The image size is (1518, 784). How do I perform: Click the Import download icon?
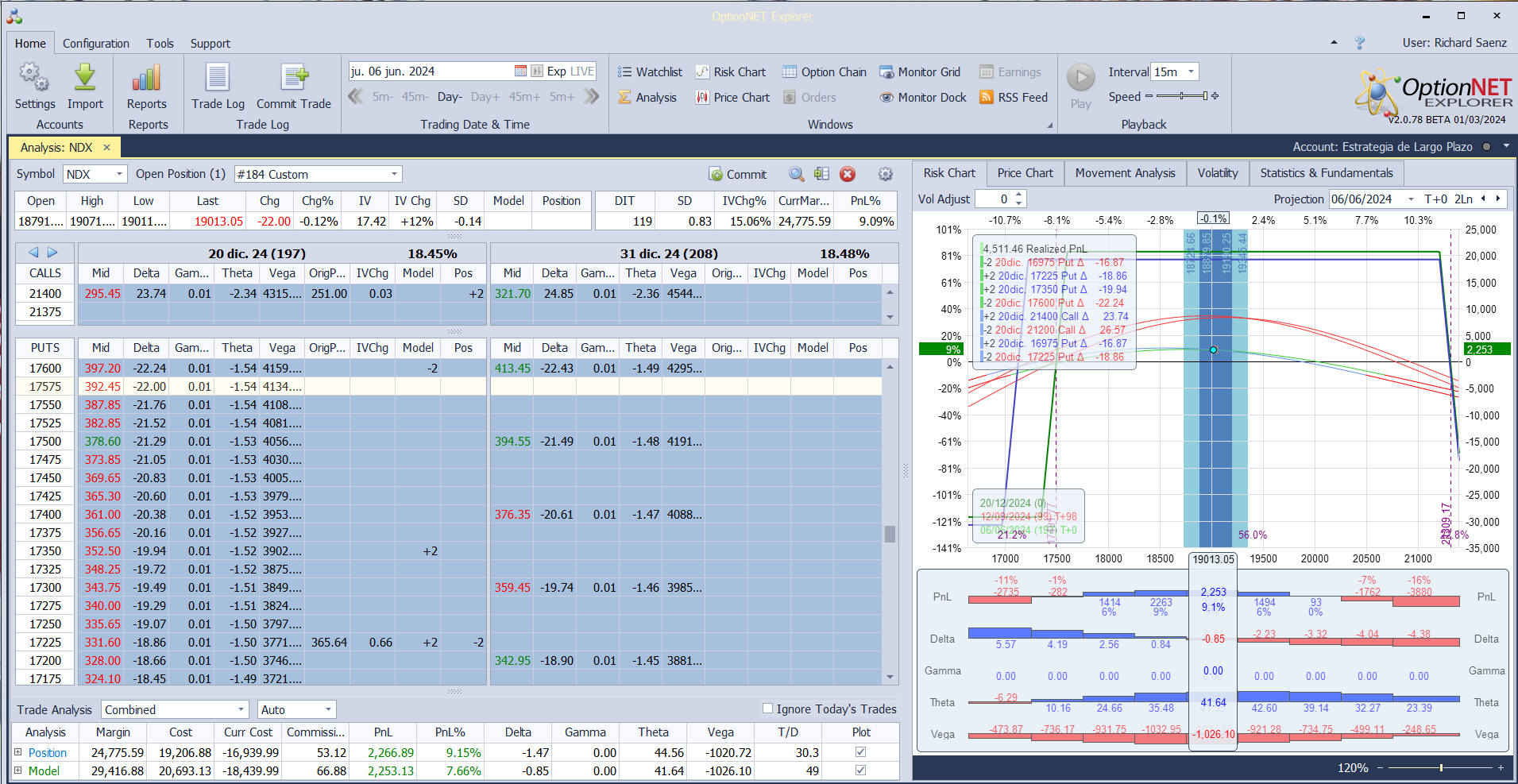(85, 78)
